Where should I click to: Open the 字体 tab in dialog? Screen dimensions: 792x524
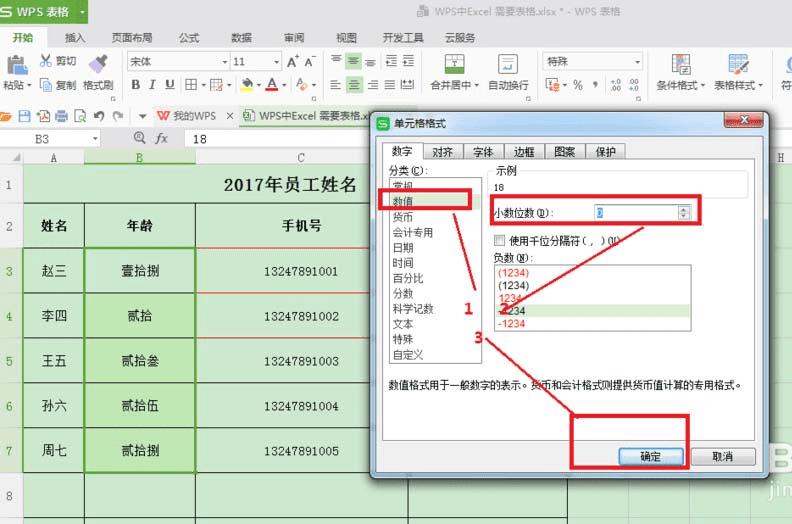483,152
